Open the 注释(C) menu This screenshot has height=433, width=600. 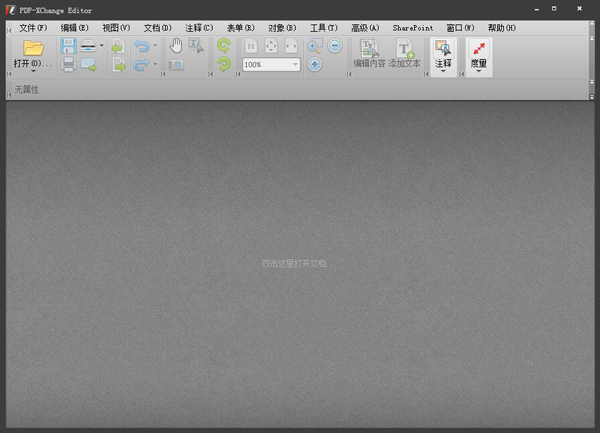pyautogui.click(x=199, y=28)
